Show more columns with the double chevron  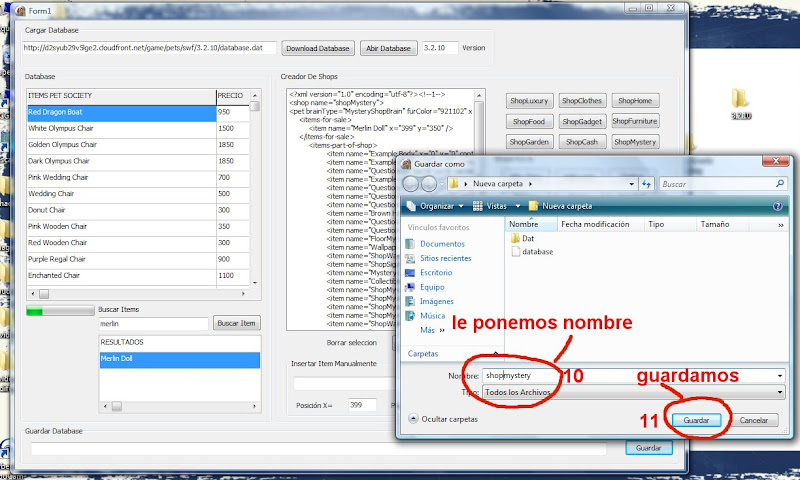click(x=781, y=224)
